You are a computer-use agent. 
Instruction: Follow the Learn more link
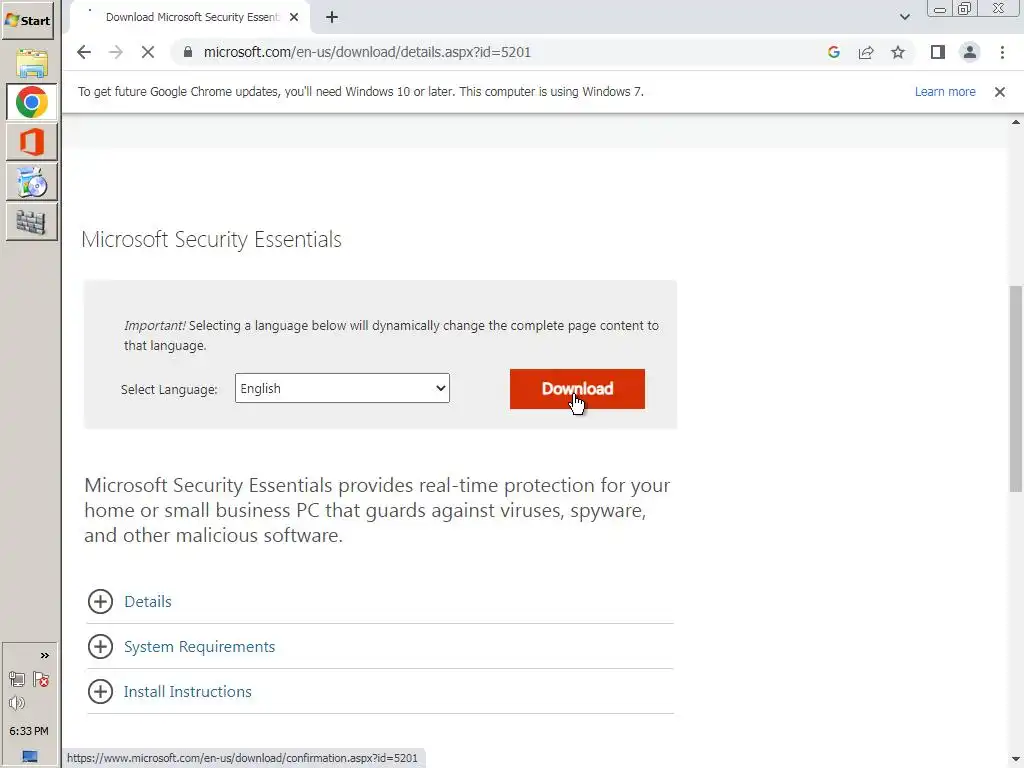pos(945,92)
